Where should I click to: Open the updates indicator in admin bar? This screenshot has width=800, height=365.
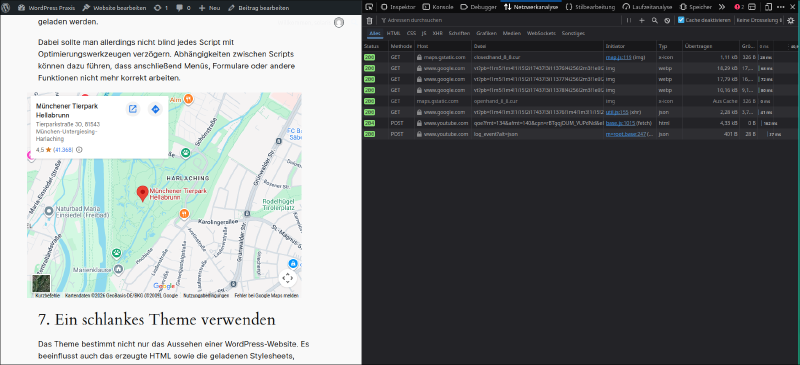[161, 8]
